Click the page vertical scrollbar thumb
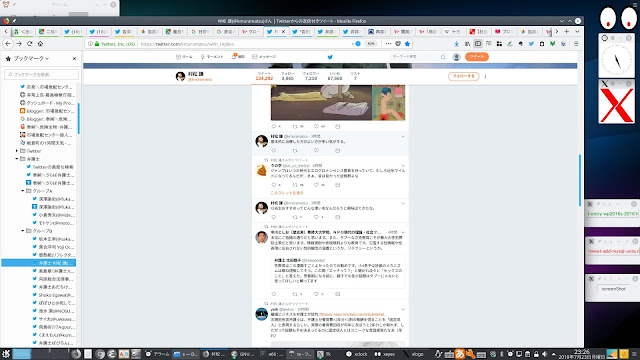Screen dimensions: 640x360 580,180
